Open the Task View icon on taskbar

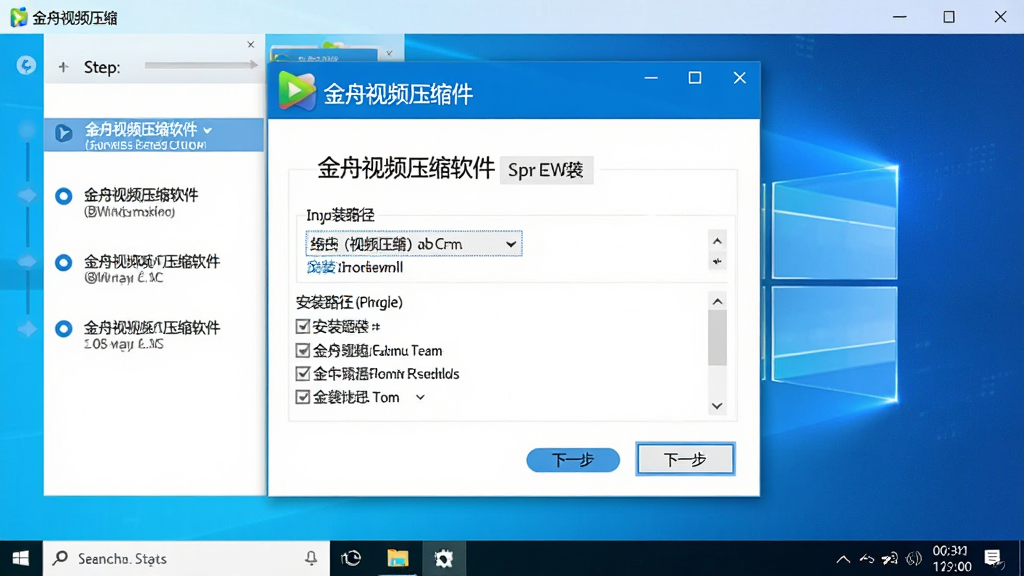pyautogui.click(x=351, y=558)
